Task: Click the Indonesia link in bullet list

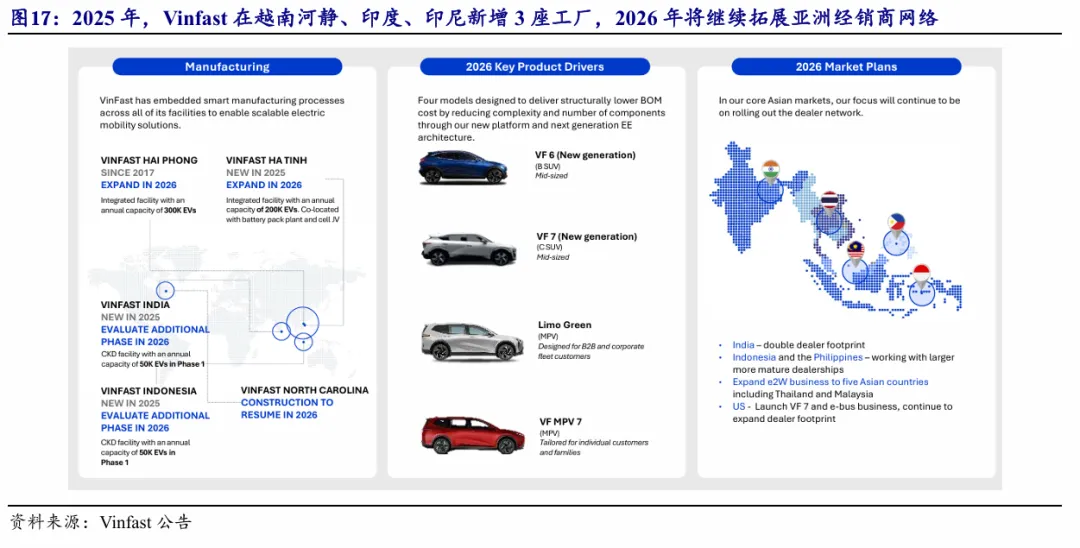Action: (754, 357)
